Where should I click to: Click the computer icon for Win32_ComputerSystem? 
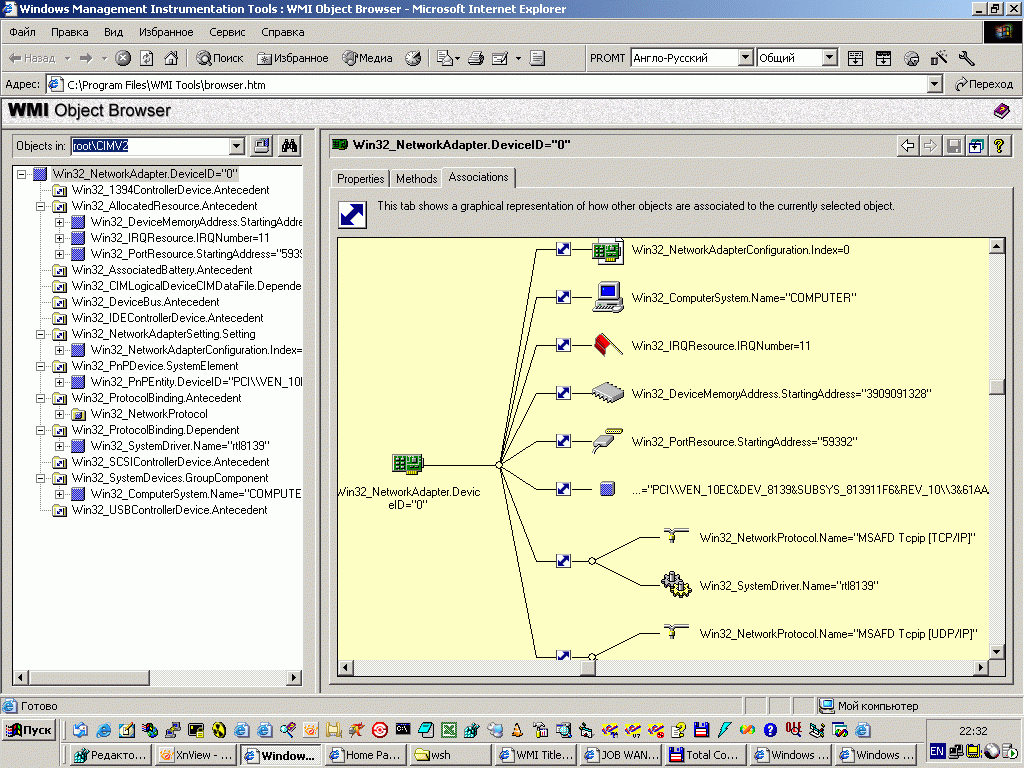(x=608, y=297)
